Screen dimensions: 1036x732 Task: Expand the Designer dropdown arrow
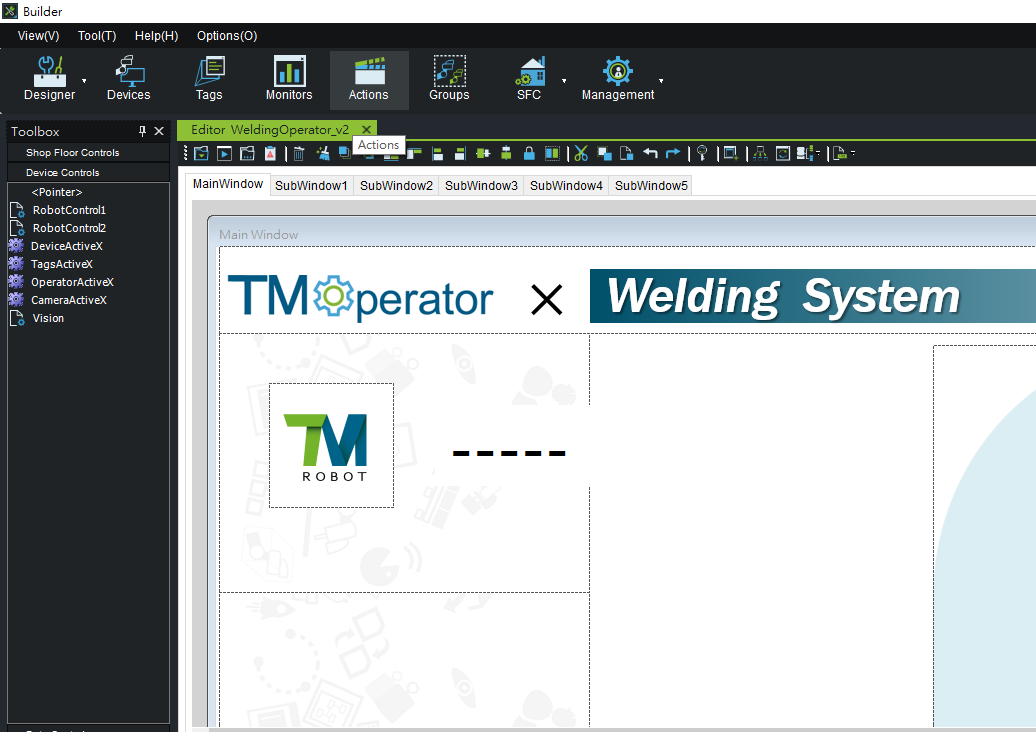coord(84,81)
